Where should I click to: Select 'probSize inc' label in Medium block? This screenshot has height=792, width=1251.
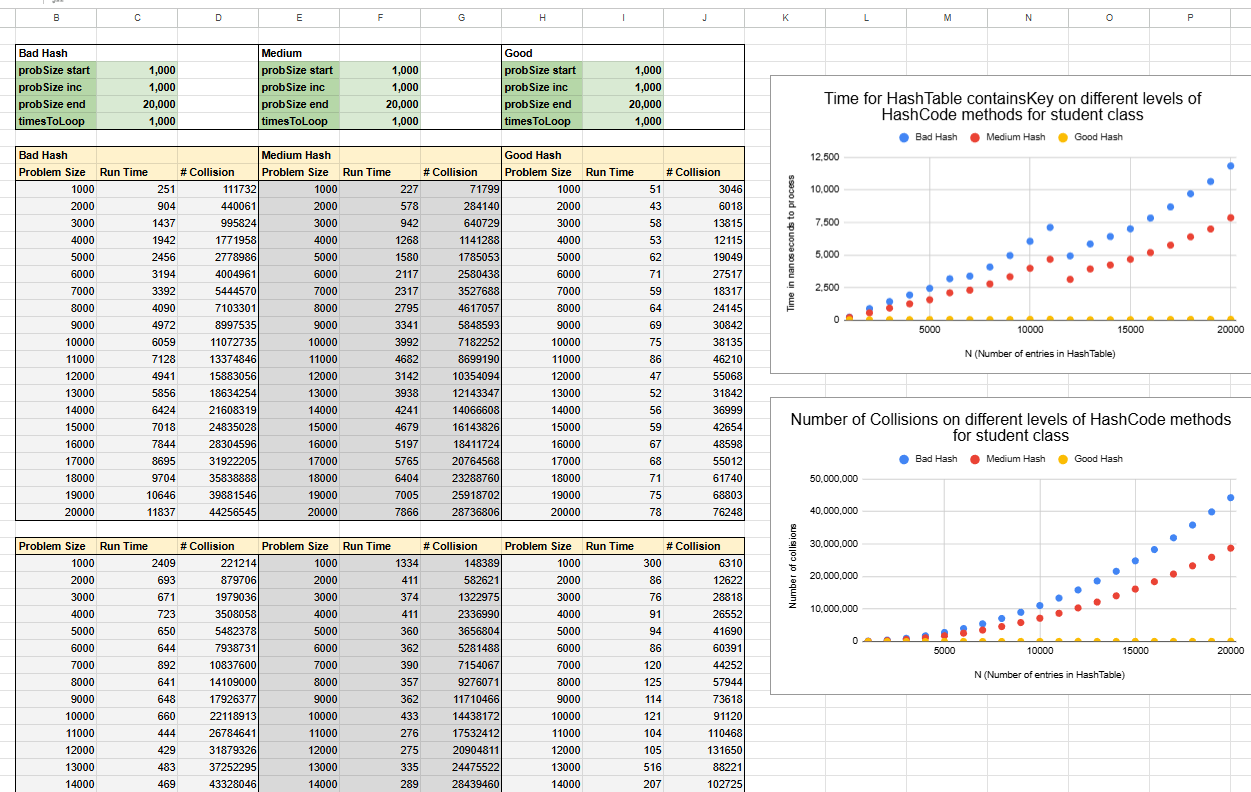coord(299,87)
